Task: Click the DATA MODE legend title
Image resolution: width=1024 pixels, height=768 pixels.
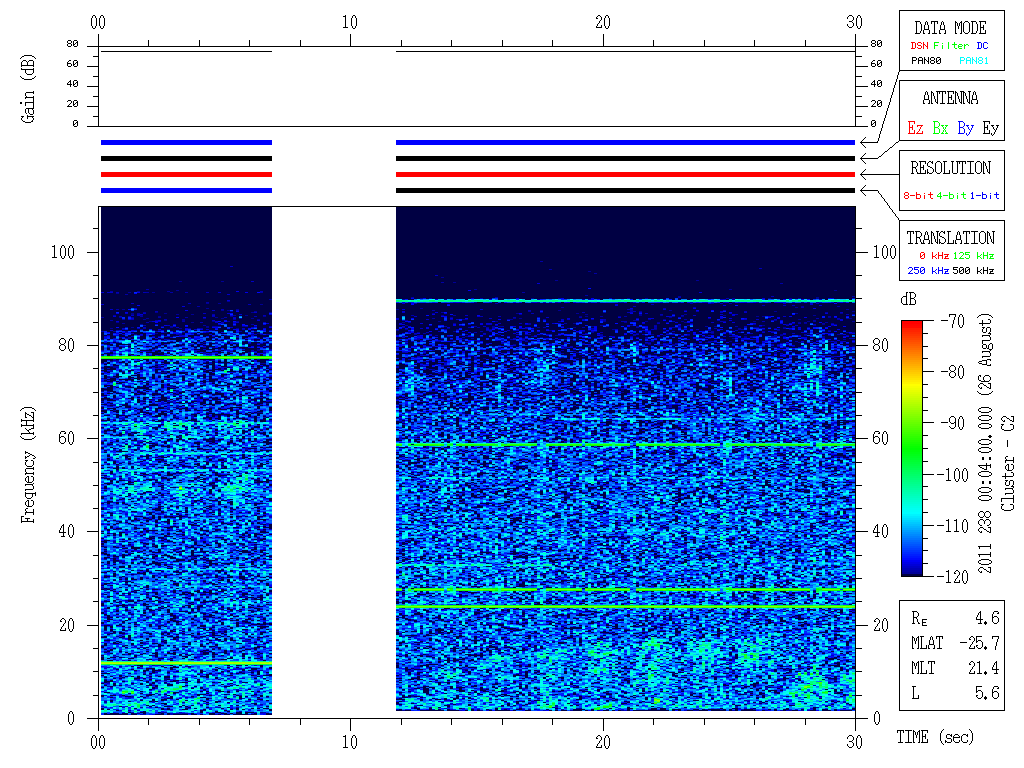Action: pos(950,28)
